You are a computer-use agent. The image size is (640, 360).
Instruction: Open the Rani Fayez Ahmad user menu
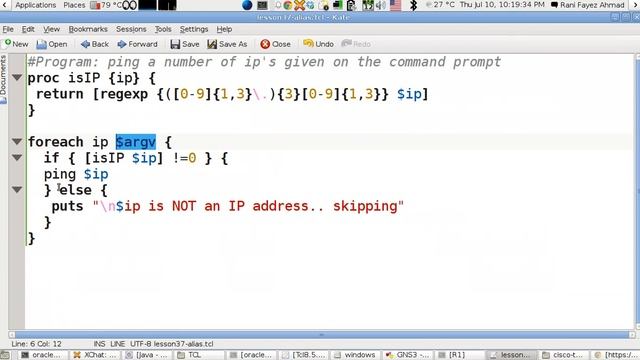pyautogui.click(x=588, y=5)
